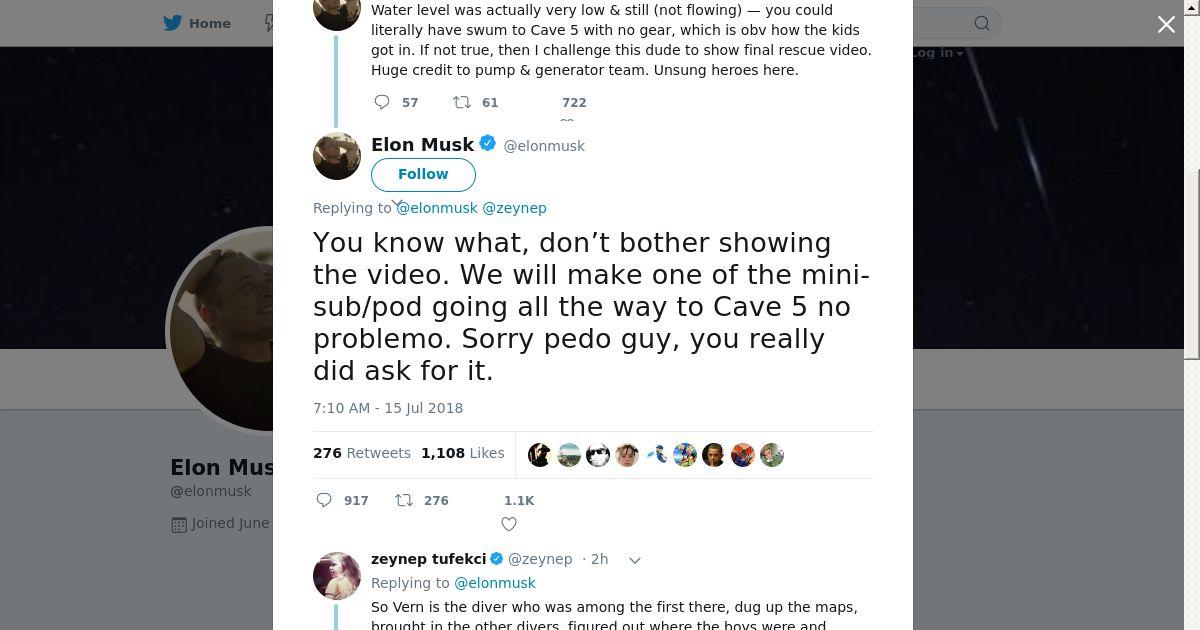View the 1,108 Likes list

(x=462, y=453)
